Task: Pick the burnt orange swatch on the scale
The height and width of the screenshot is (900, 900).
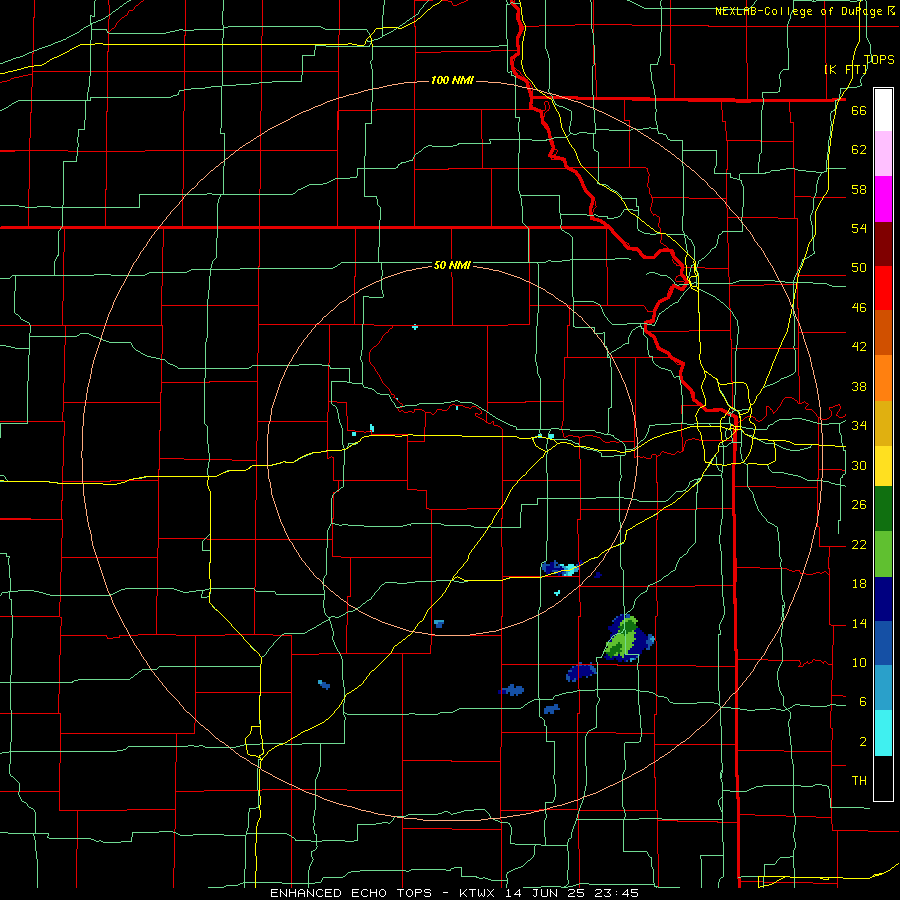Action: point(883,333)
